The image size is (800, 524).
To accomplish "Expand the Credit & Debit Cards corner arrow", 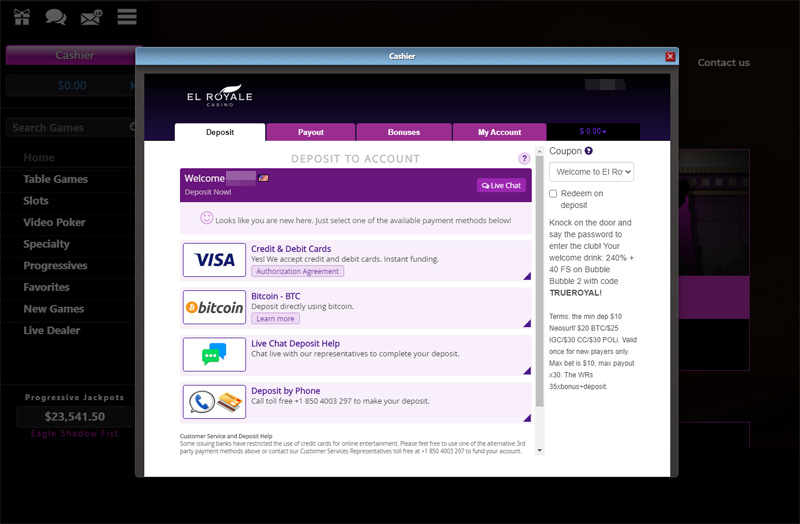I will tap(527, 276).
